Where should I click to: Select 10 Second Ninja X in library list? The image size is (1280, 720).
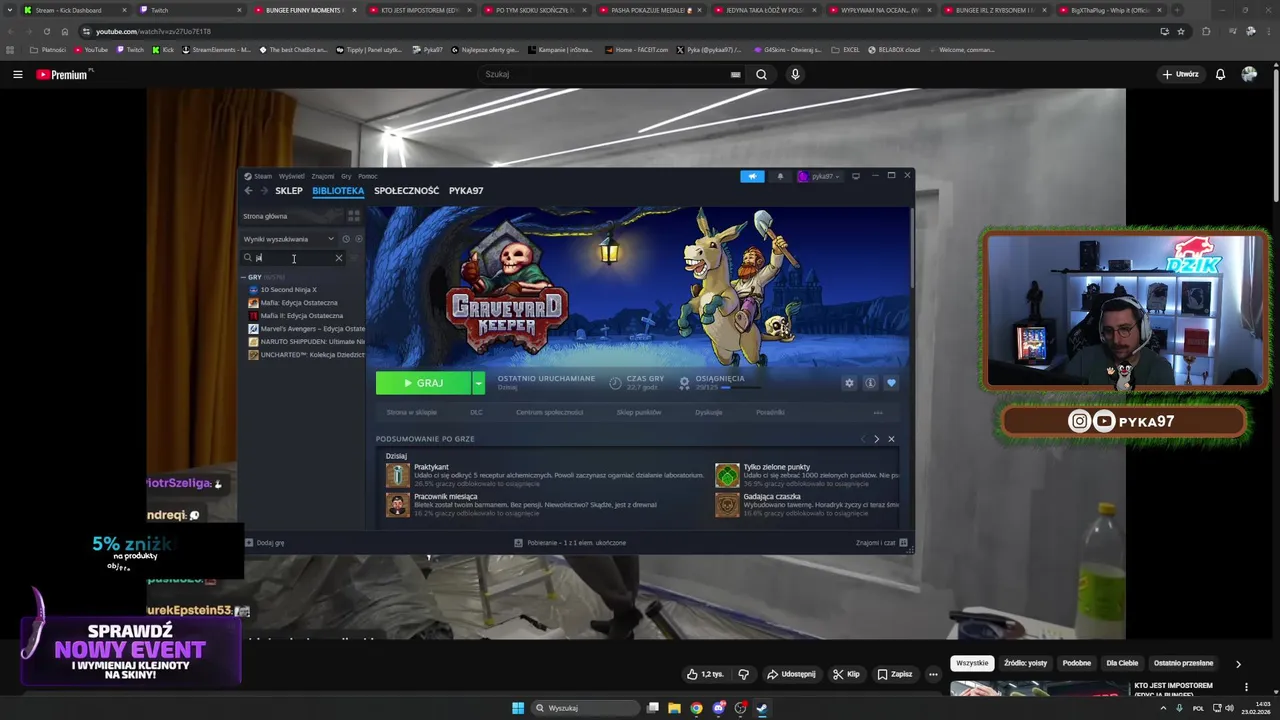(288, 289)
